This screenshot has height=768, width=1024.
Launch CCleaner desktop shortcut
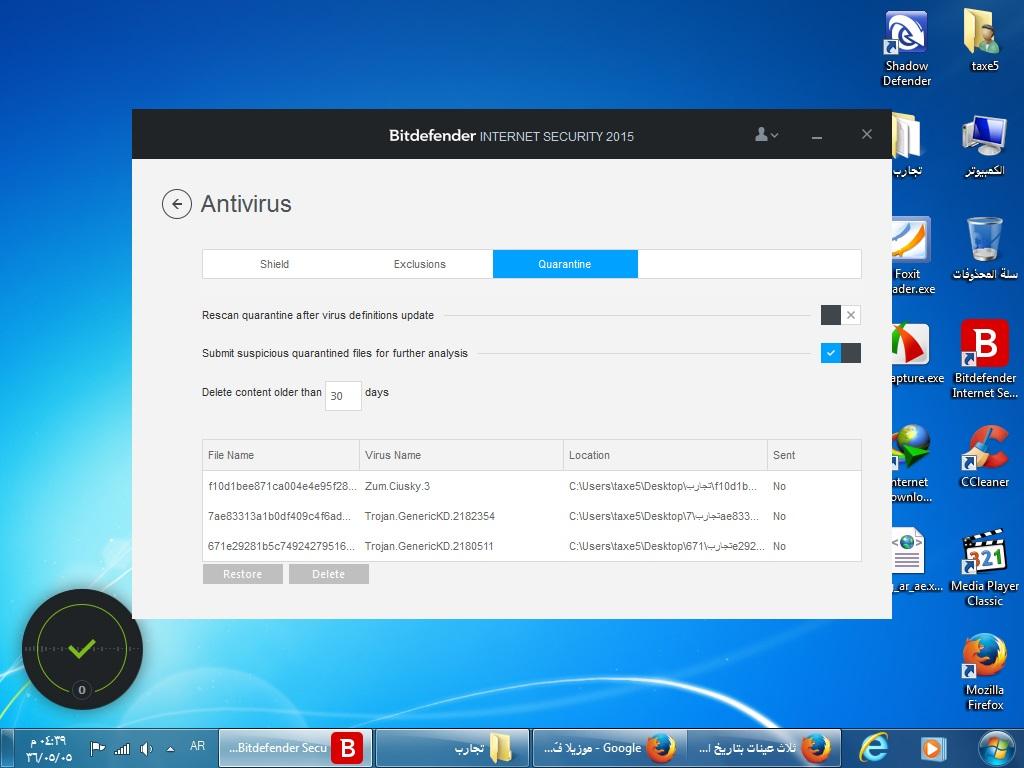984,456
